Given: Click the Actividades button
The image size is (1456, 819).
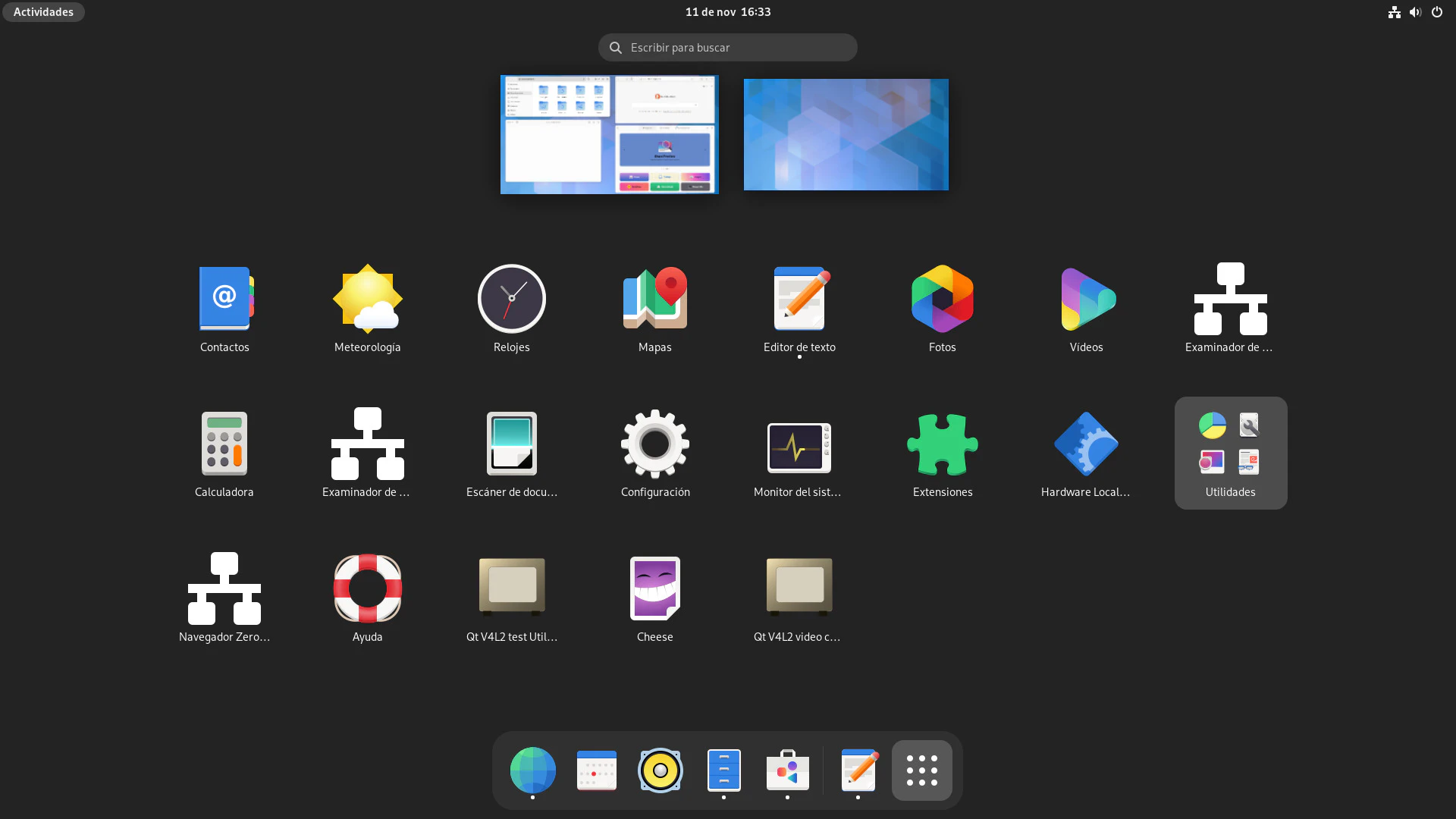Looking at the screenshot, I should 43,12.
